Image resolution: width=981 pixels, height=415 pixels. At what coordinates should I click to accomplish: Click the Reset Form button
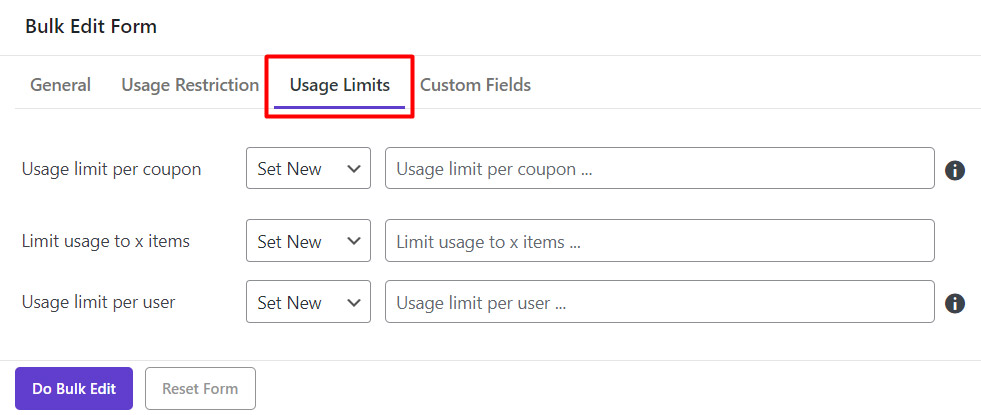click(x=200, y=389)
